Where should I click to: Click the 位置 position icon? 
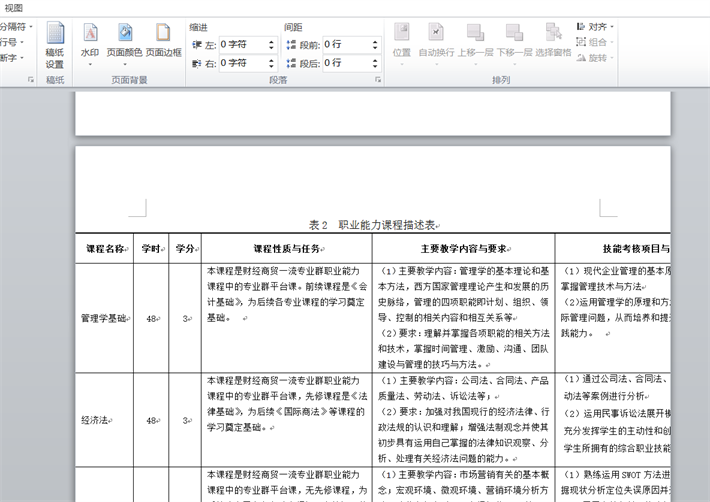tap(402, 40)
